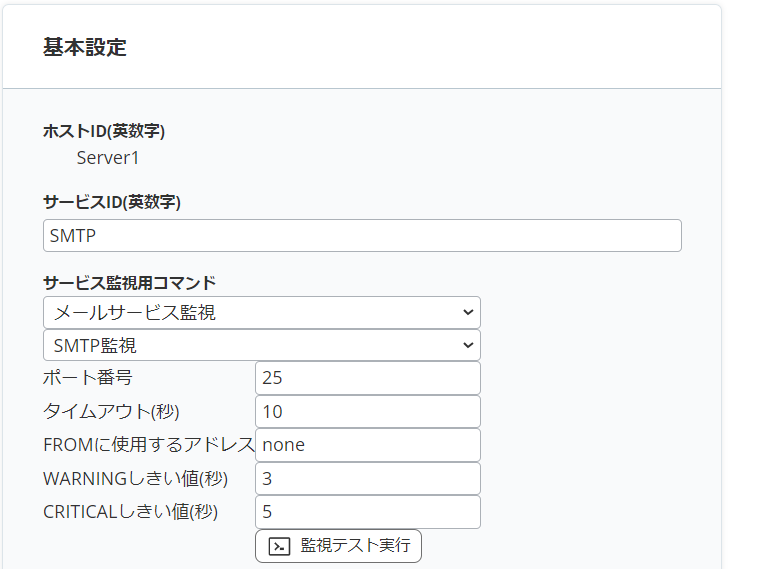The image size is (762, 569).
Task: Select the タイムアウト field showing 10
Action: pyautogui.click(x=367, y=411)
